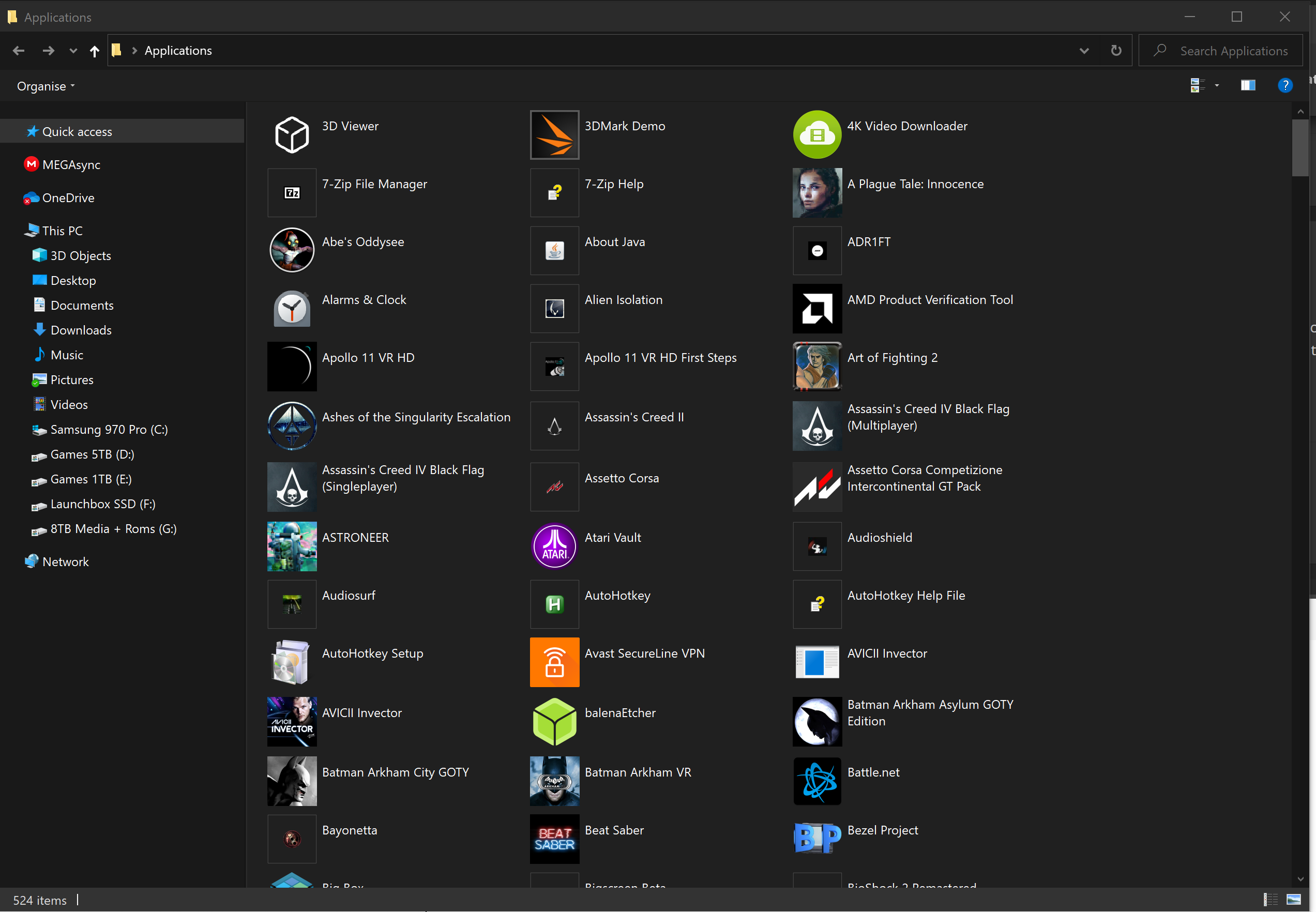The width and height of the screenshot is (1316, 912).
Task: Click the AMD Product Verification Tool icon
Action: pos(817,309)
